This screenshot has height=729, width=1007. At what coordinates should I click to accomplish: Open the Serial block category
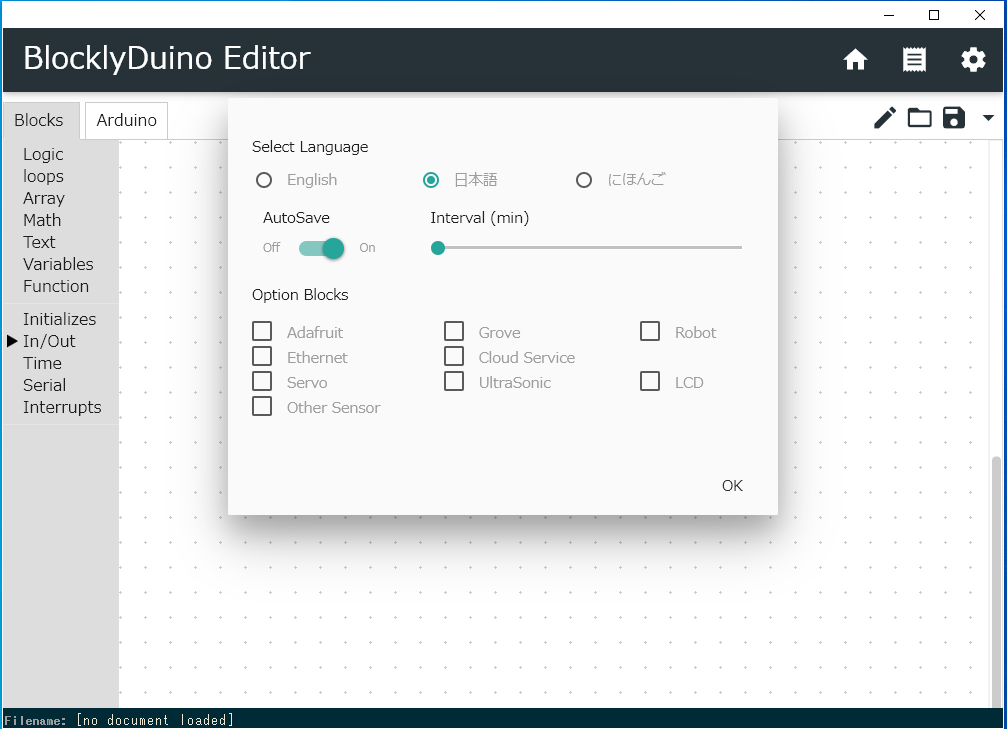[44, 385]
